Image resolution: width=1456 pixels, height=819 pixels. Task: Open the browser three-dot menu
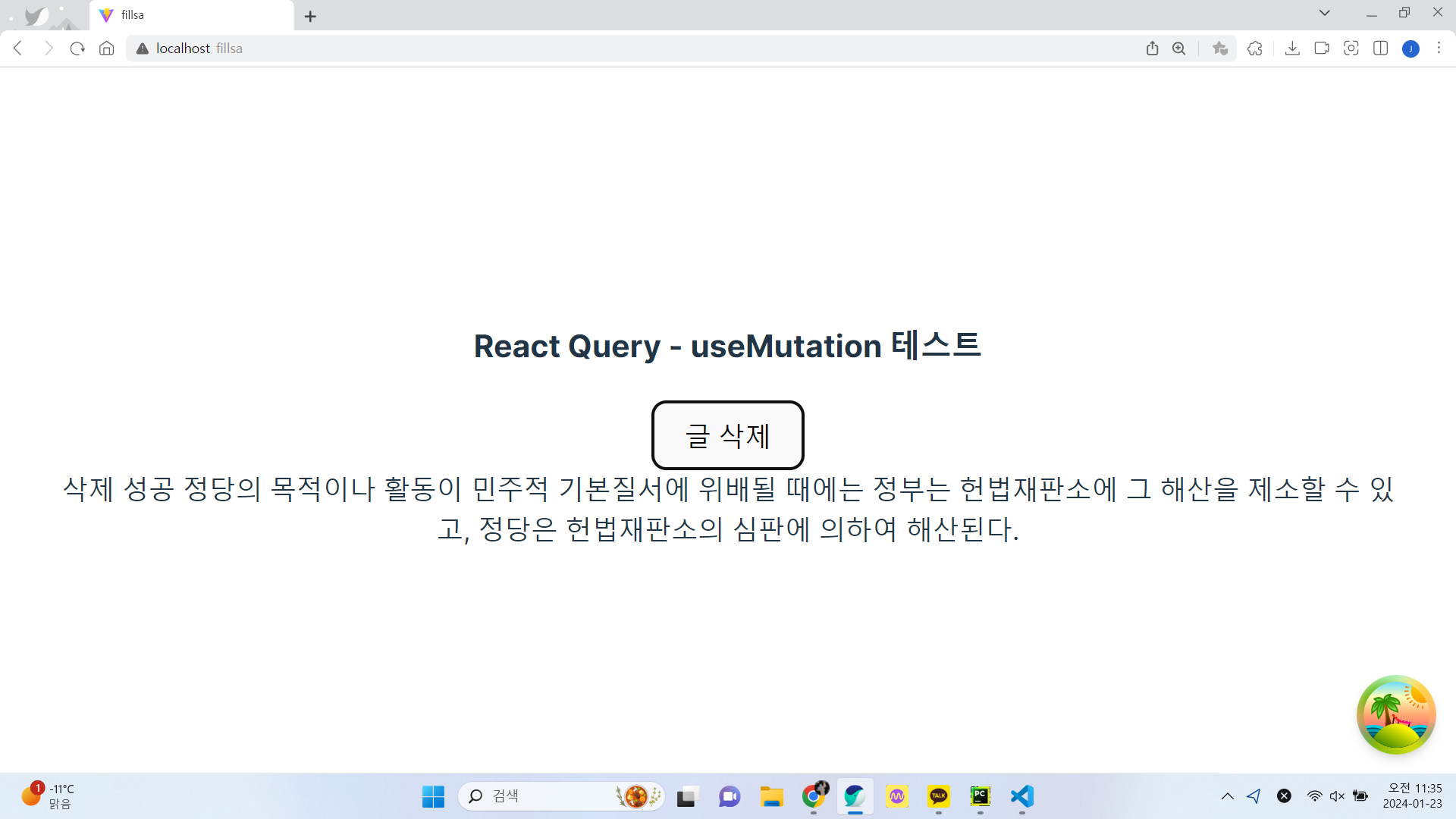click(1439, 49)
